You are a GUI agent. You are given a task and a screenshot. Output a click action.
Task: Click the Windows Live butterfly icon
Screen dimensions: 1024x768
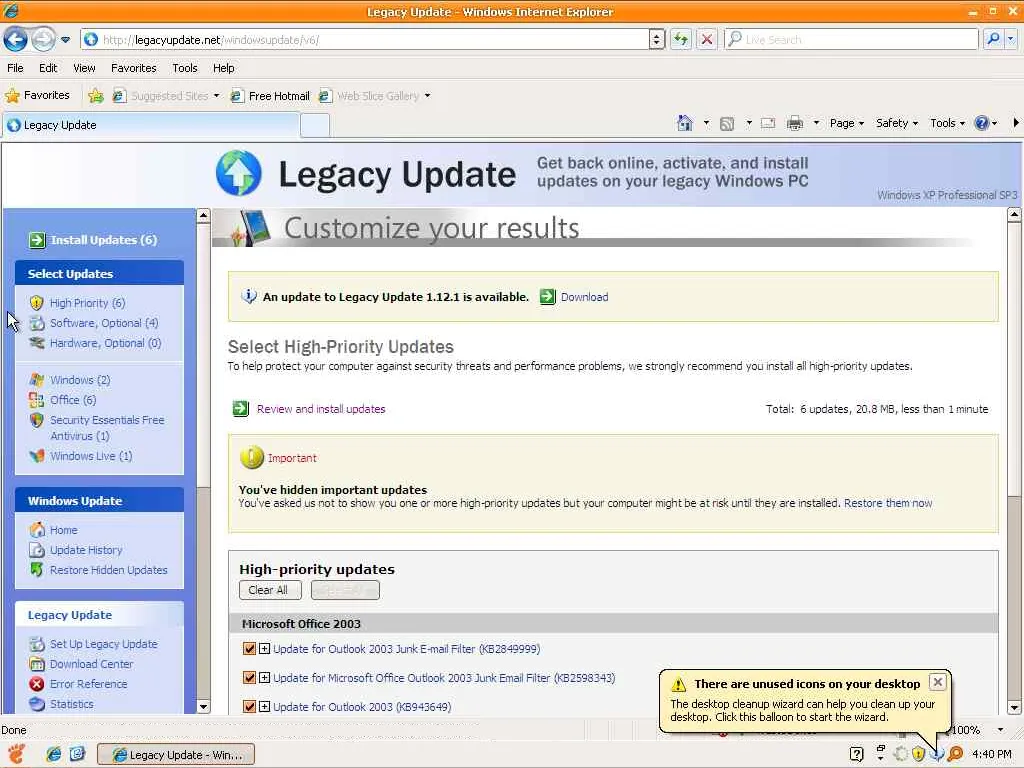(37, 456)
